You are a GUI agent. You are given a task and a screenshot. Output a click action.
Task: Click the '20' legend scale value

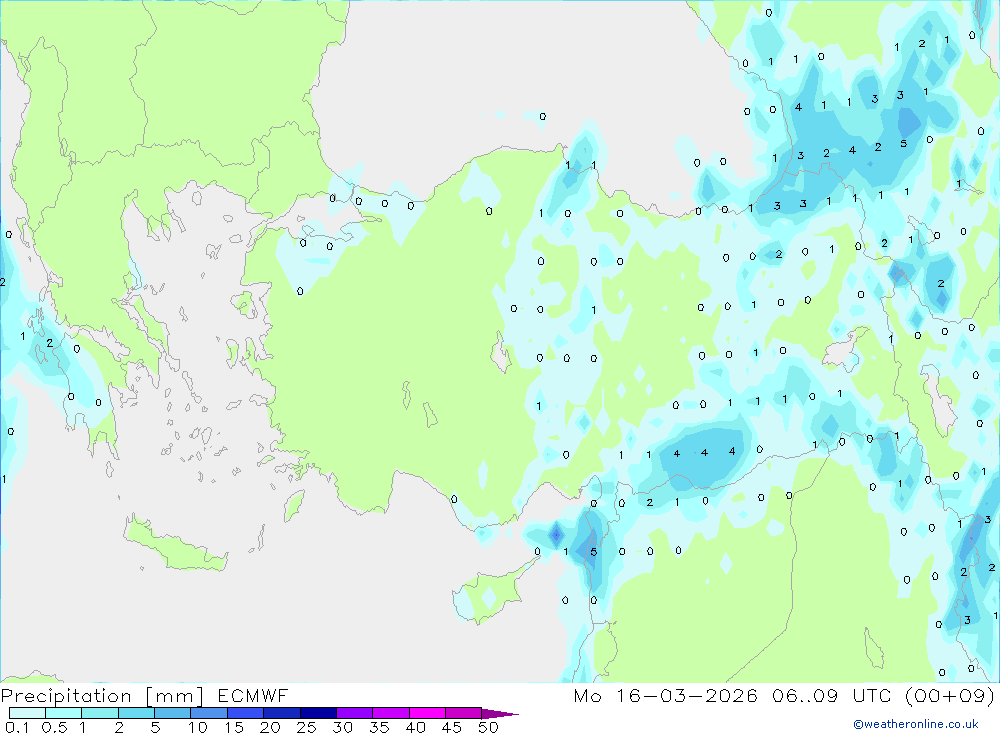point(270,727)
